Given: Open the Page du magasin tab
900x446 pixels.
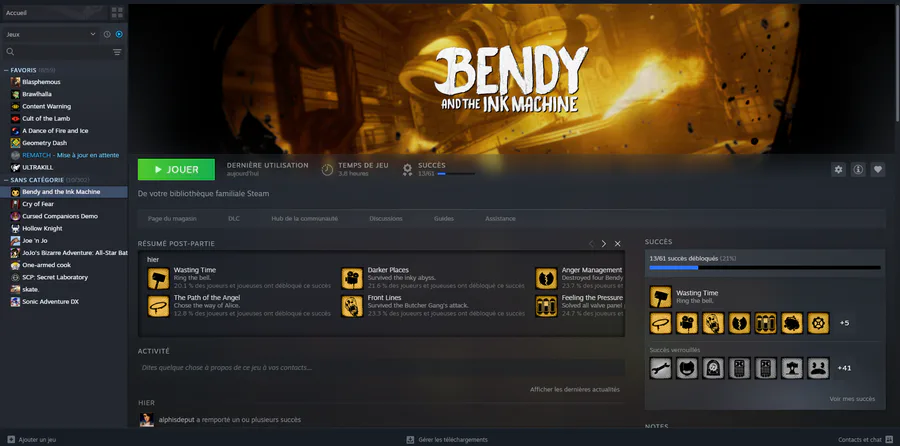Looking at the screenshot, I should pyautogui.click(x=172, y=219).
